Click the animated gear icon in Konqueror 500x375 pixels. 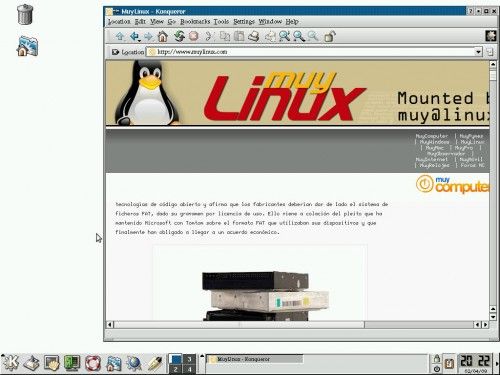(490, 36)
